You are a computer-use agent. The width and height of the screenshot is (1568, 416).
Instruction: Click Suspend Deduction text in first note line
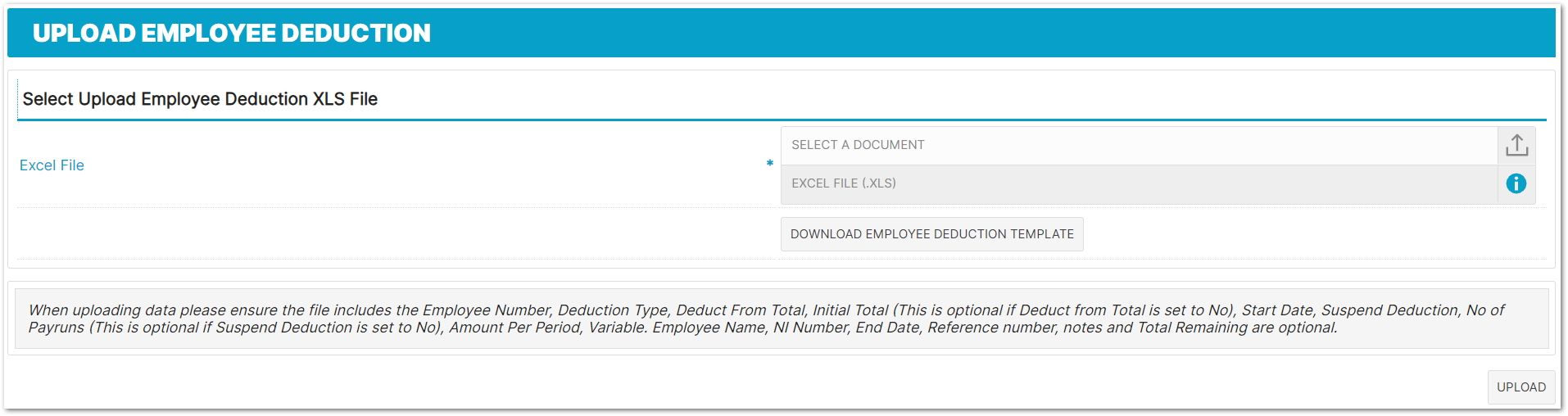[1389, 310]
